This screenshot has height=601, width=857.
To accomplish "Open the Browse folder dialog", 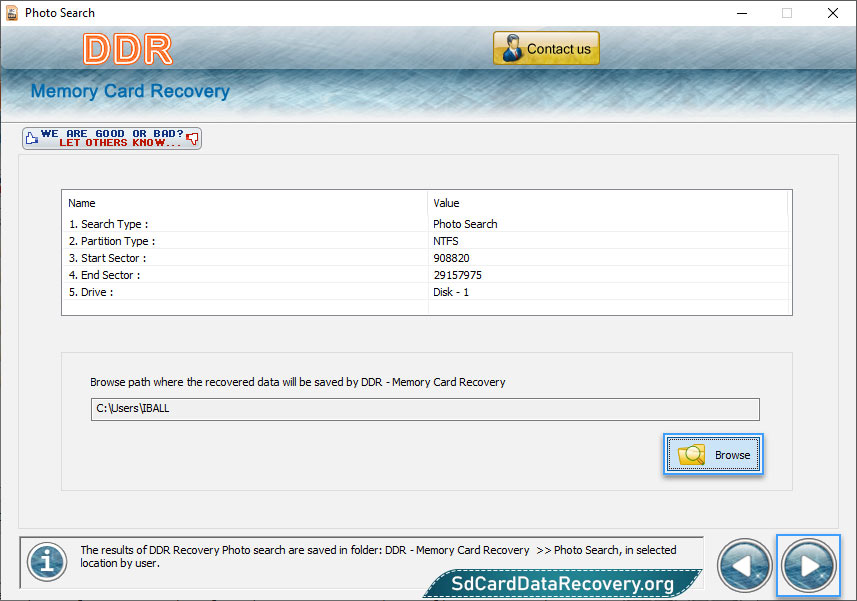I will pyautogui.click(x=713, y=454).
